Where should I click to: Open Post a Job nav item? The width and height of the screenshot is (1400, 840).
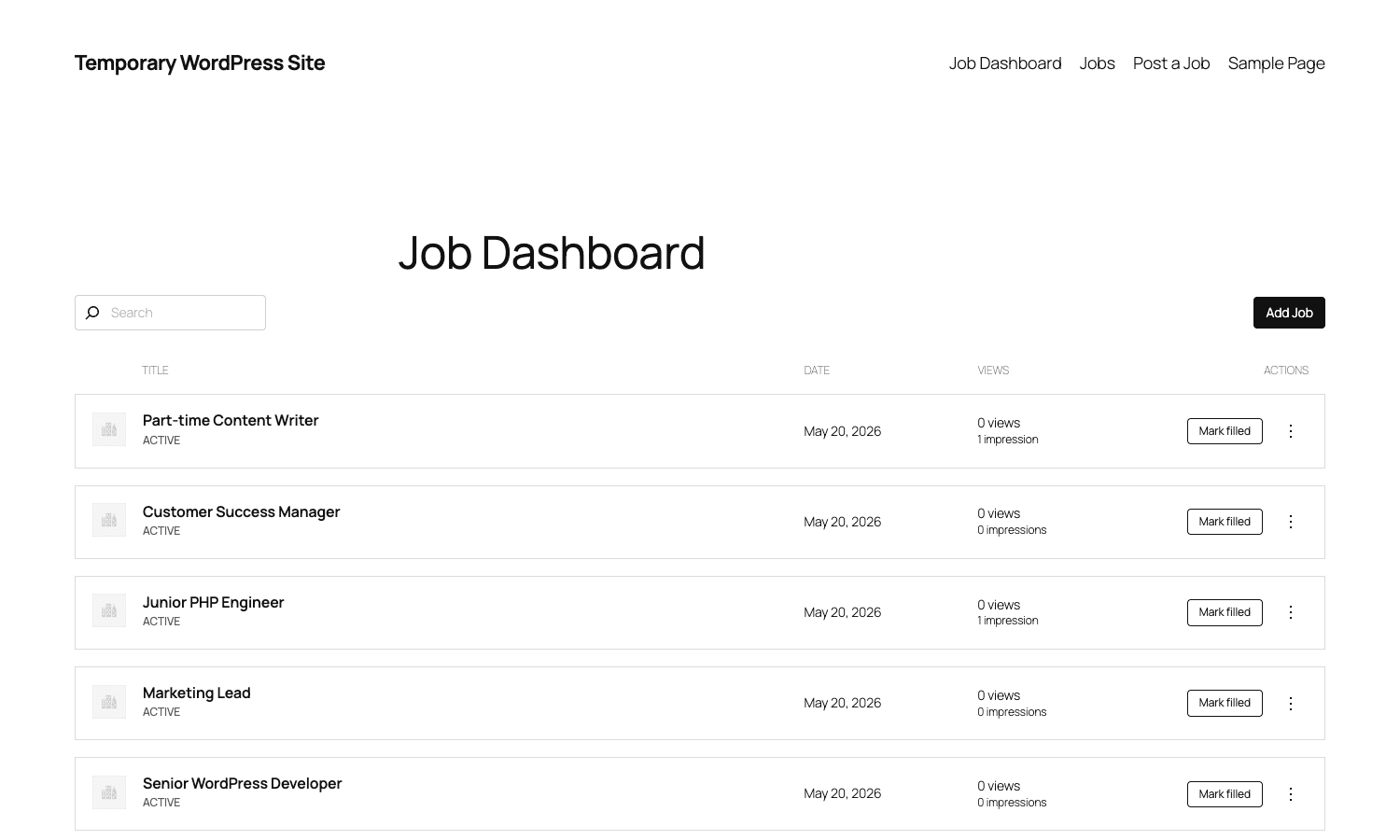point(1171,63)
